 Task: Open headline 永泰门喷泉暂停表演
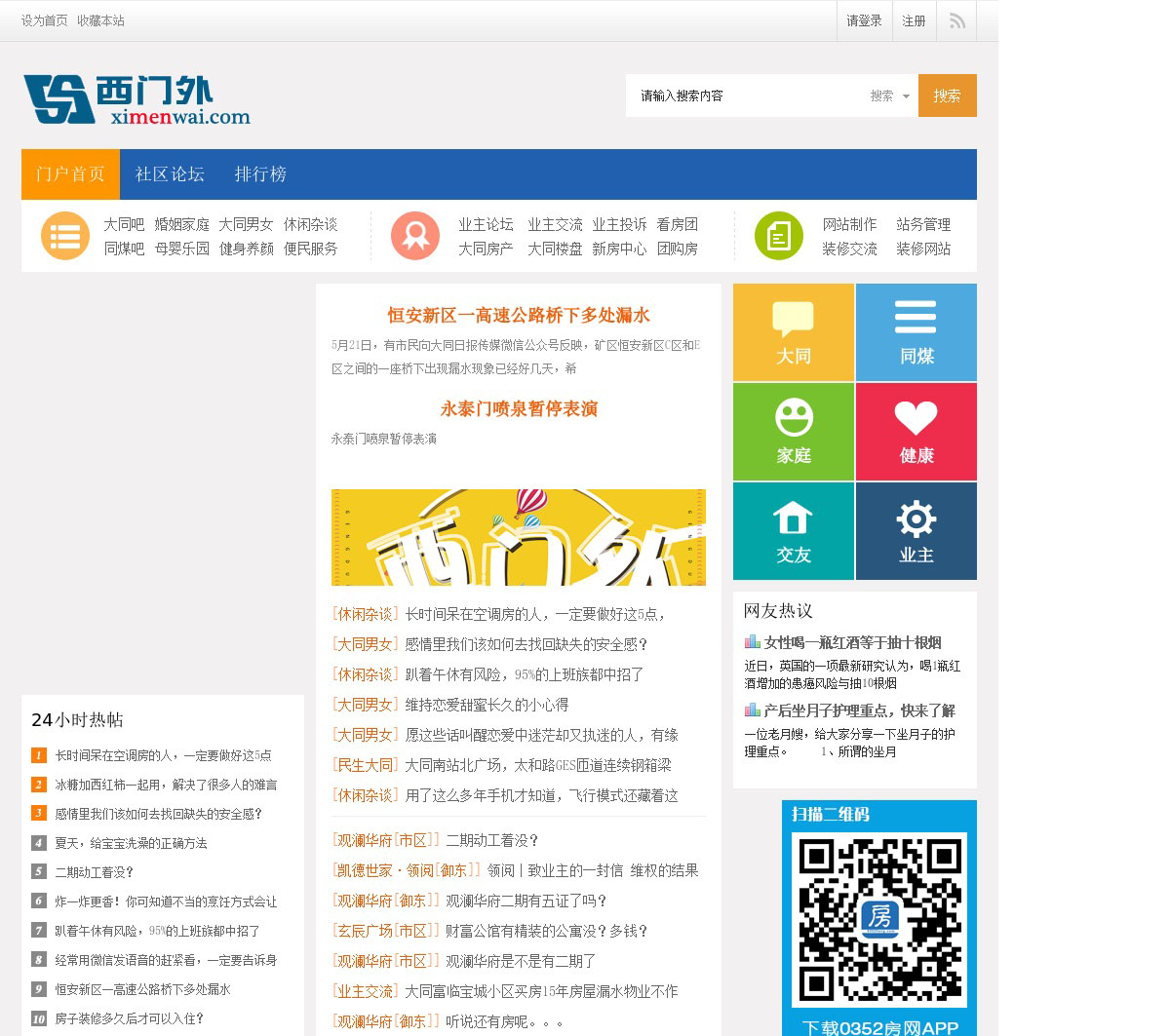click(x=519, y=409)
